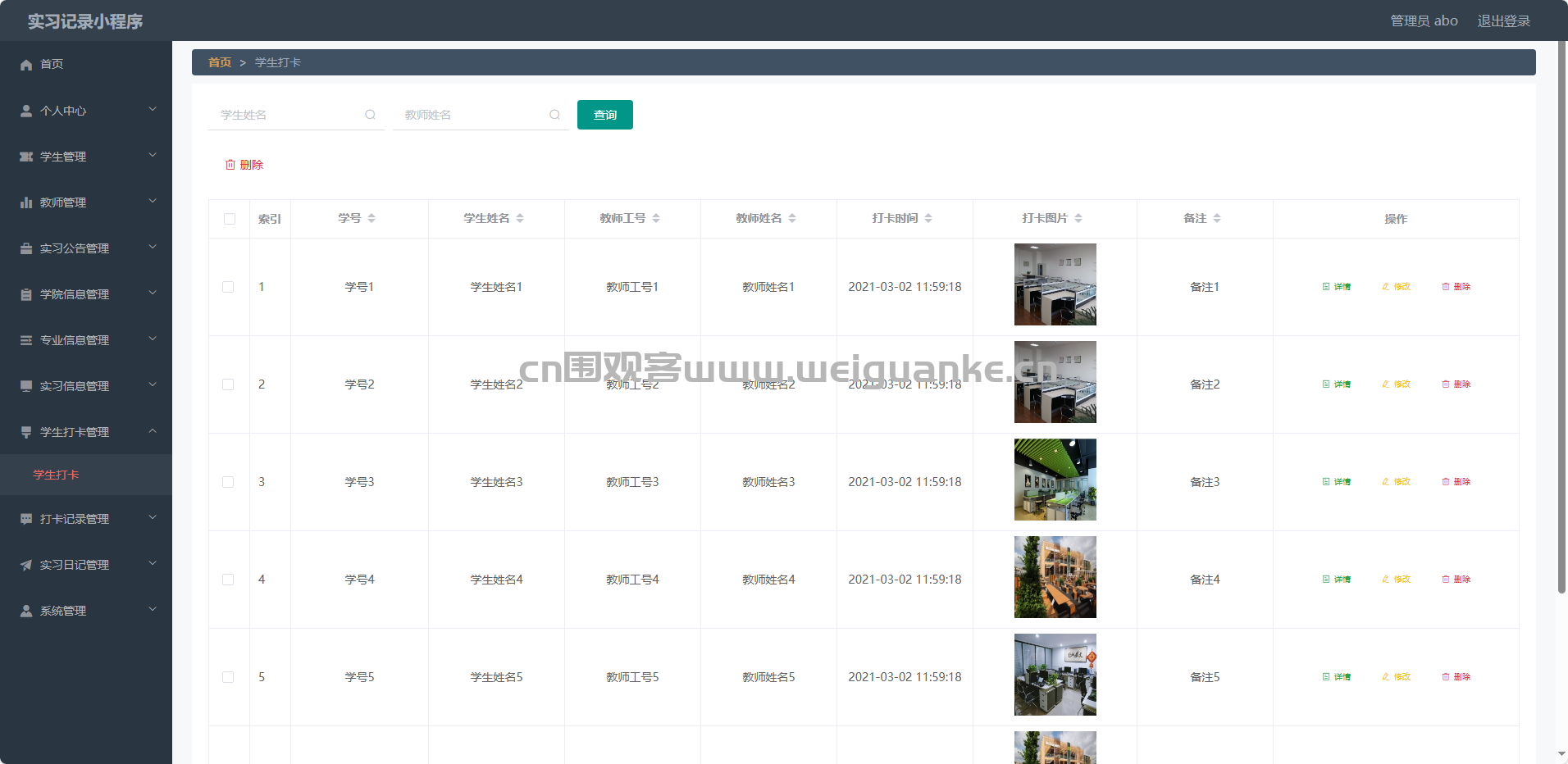The height and width of the screenshot is (764, 1568).
Task: Click 修改 for the 学号4 row
Action: tap(1397, 580)
